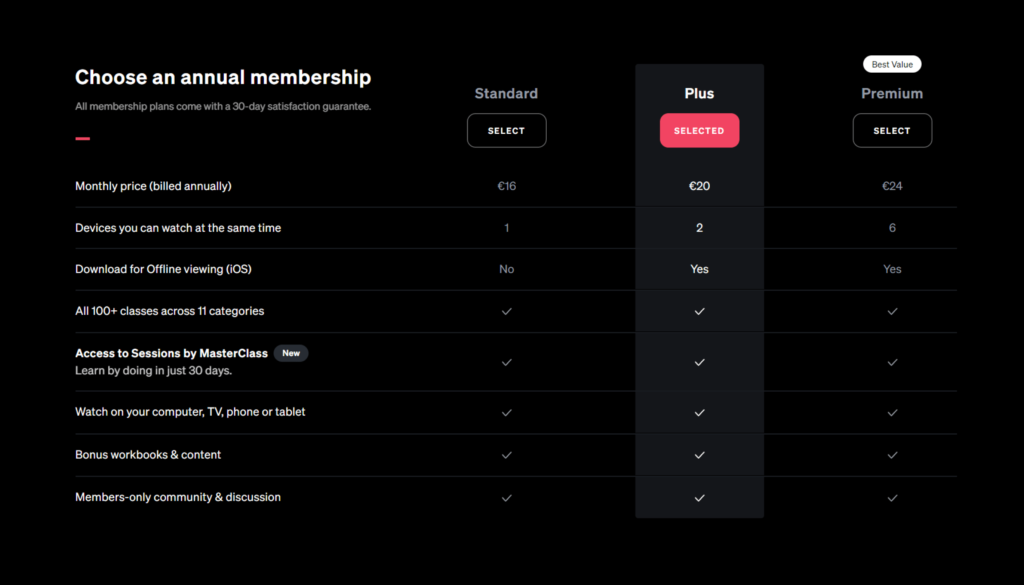Click Standard checkmark for All 100+ classes
The image size is (1024, 585).
(507, 311)
